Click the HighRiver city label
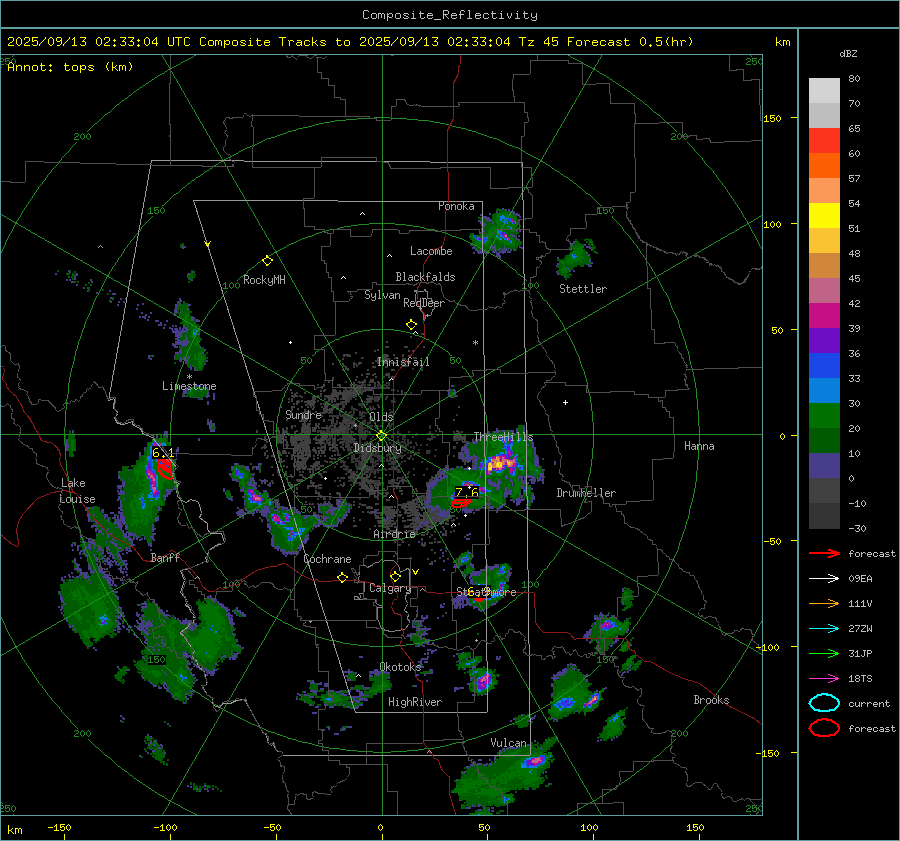 point(415,702)
